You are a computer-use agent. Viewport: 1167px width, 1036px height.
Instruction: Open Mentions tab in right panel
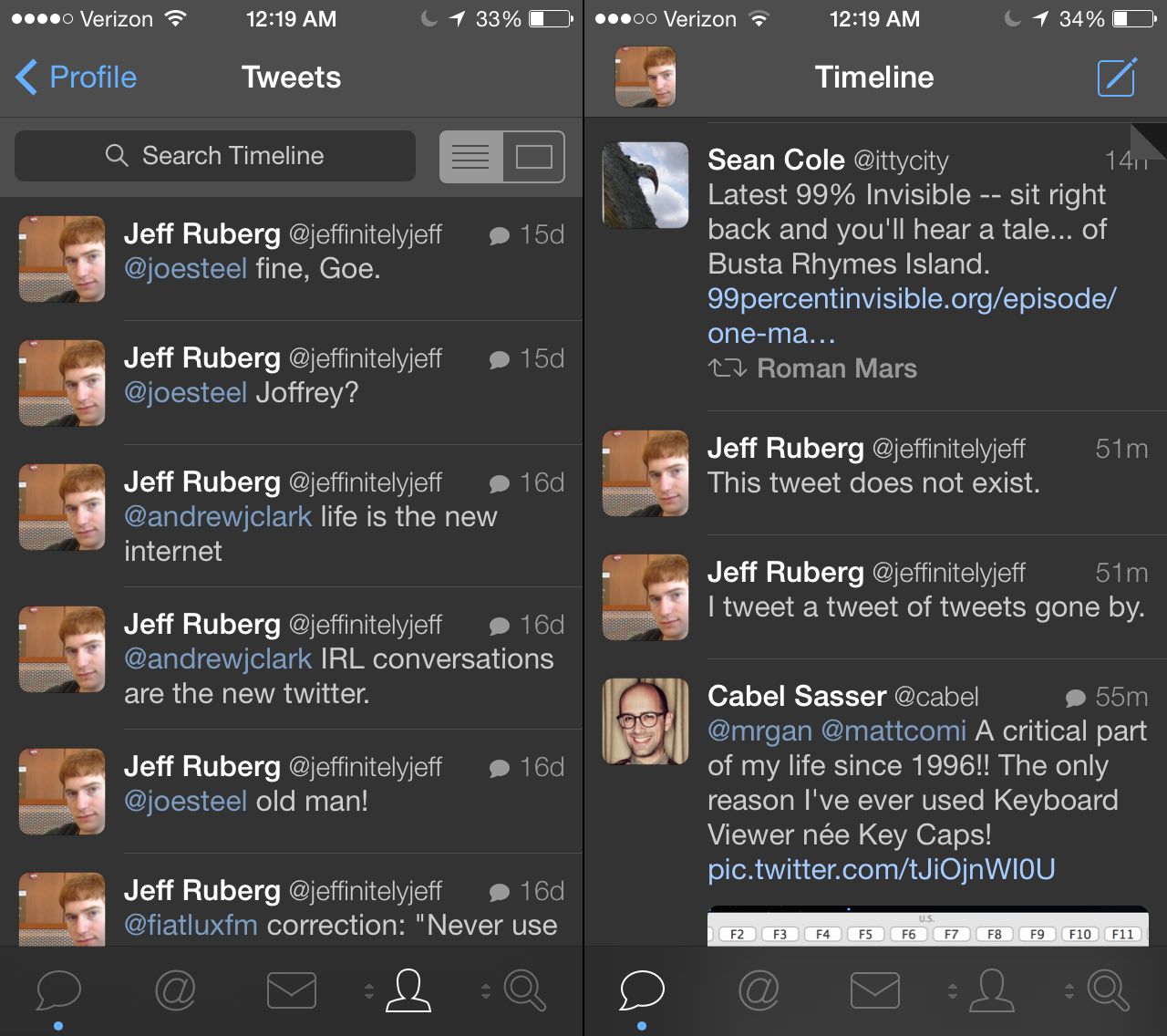tap(759, 990)
